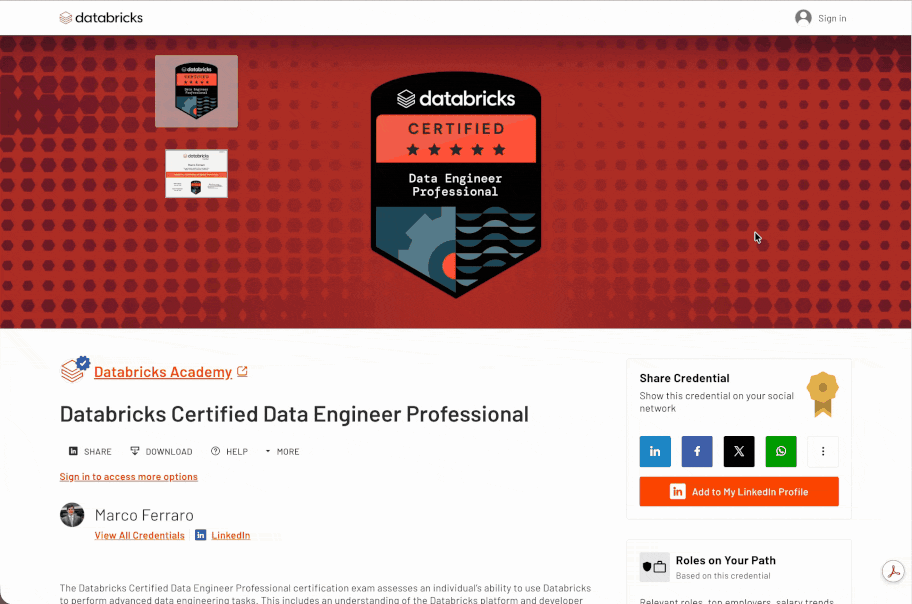Click Sign in to access more options
This screenshot has width=912, height=604.
pyautogui.click(x=129, y=477)
